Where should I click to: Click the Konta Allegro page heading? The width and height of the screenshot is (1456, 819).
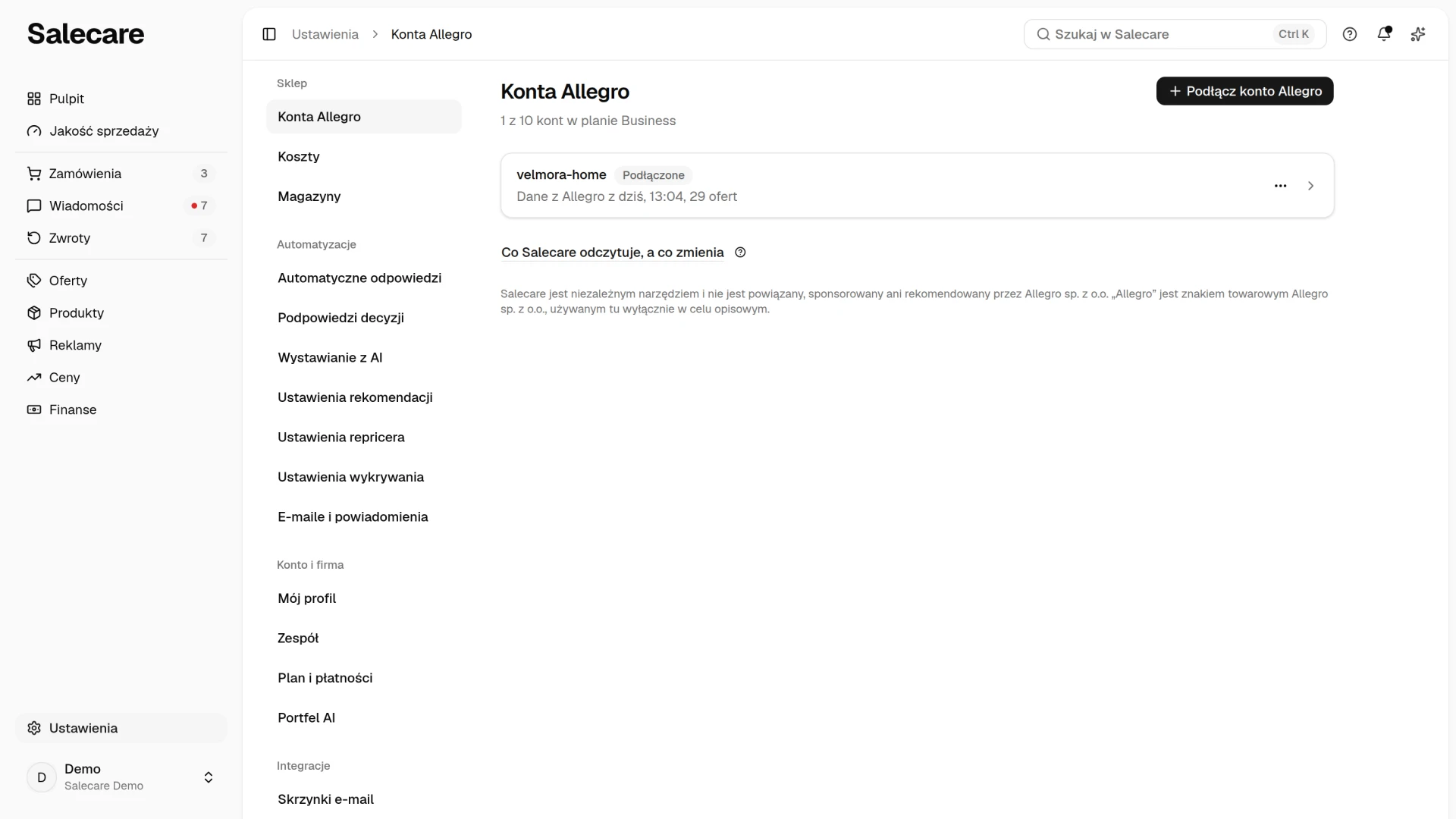coord(565,92)
